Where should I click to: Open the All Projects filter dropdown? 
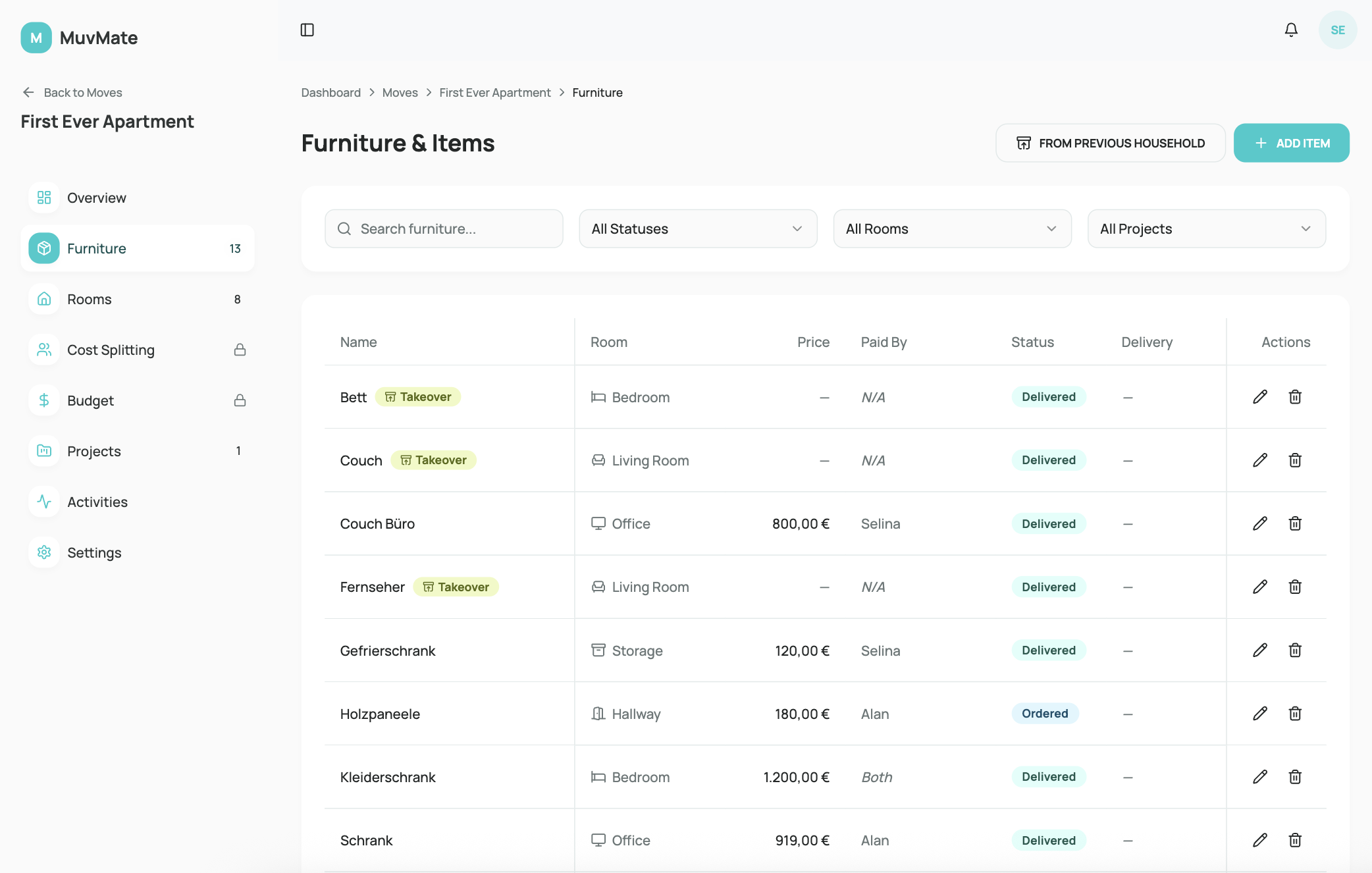click(1206, 228)
